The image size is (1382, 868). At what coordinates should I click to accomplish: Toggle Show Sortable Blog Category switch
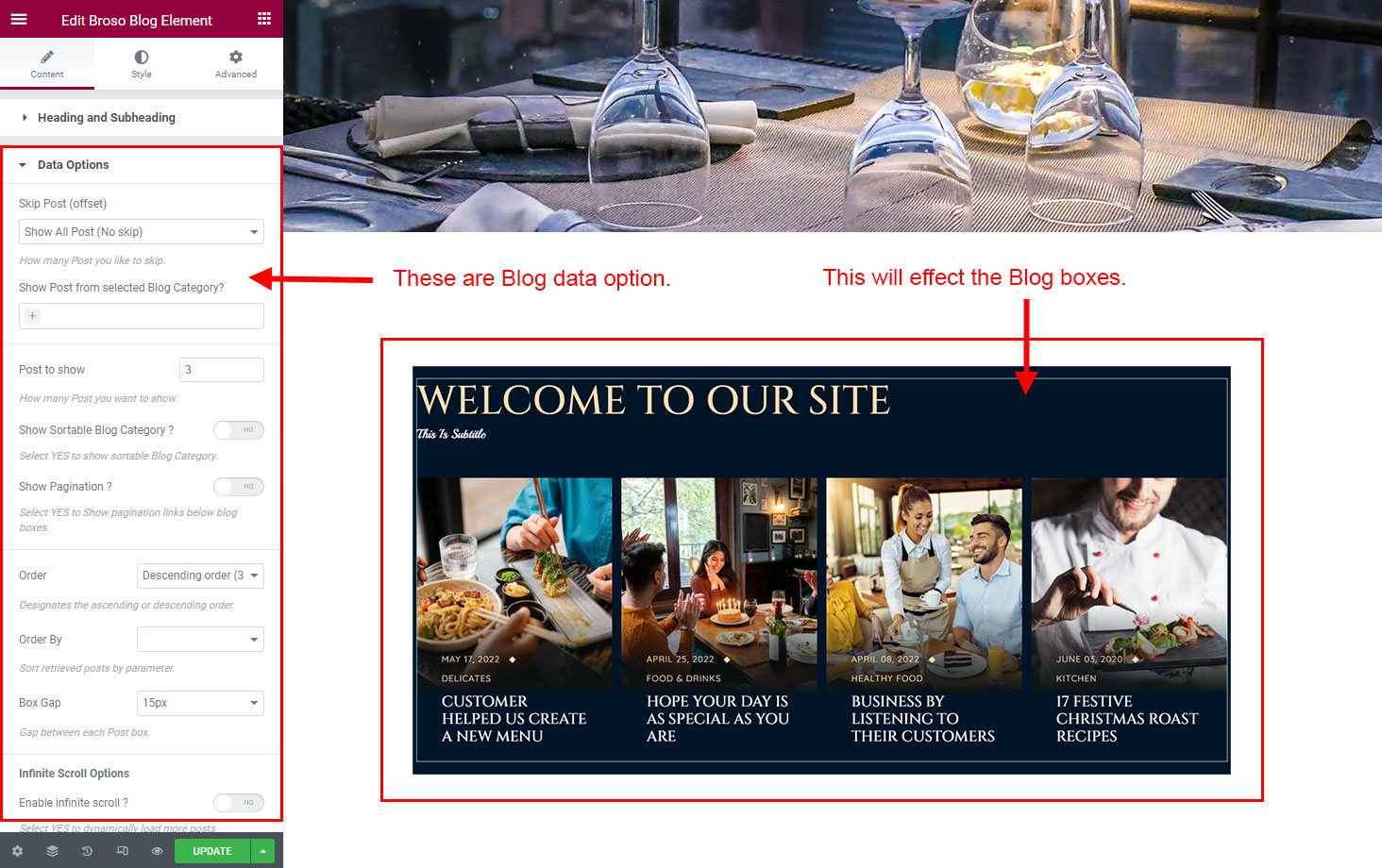[238, 430]
